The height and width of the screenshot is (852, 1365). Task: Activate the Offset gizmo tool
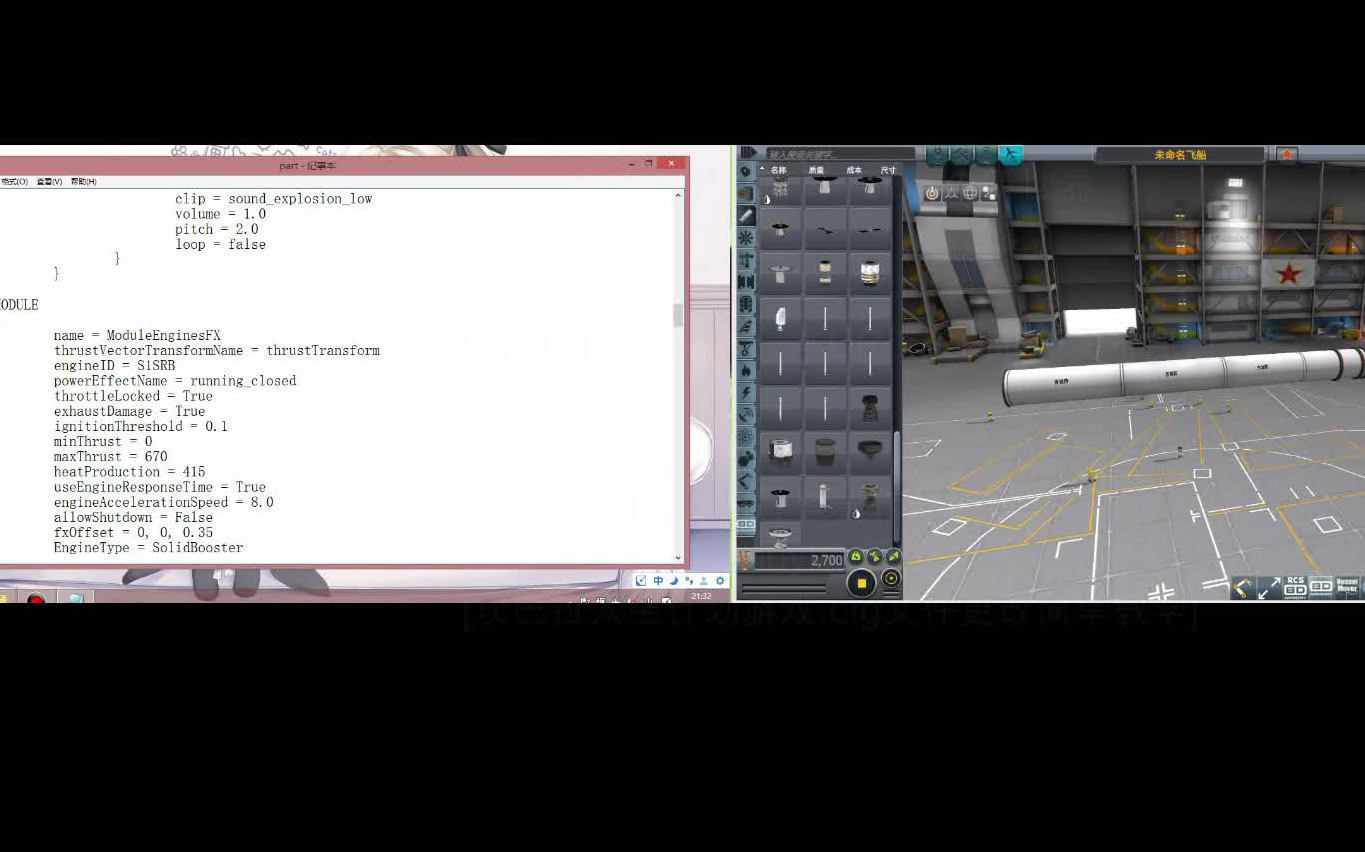click(x=951, y=193)
